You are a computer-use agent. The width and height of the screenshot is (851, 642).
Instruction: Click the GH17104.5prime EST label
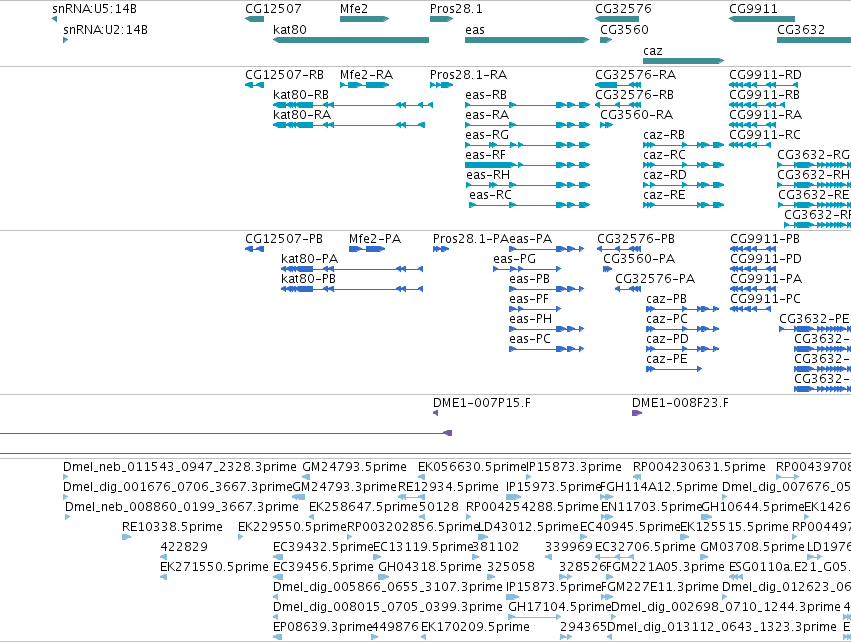coord(561,607)
